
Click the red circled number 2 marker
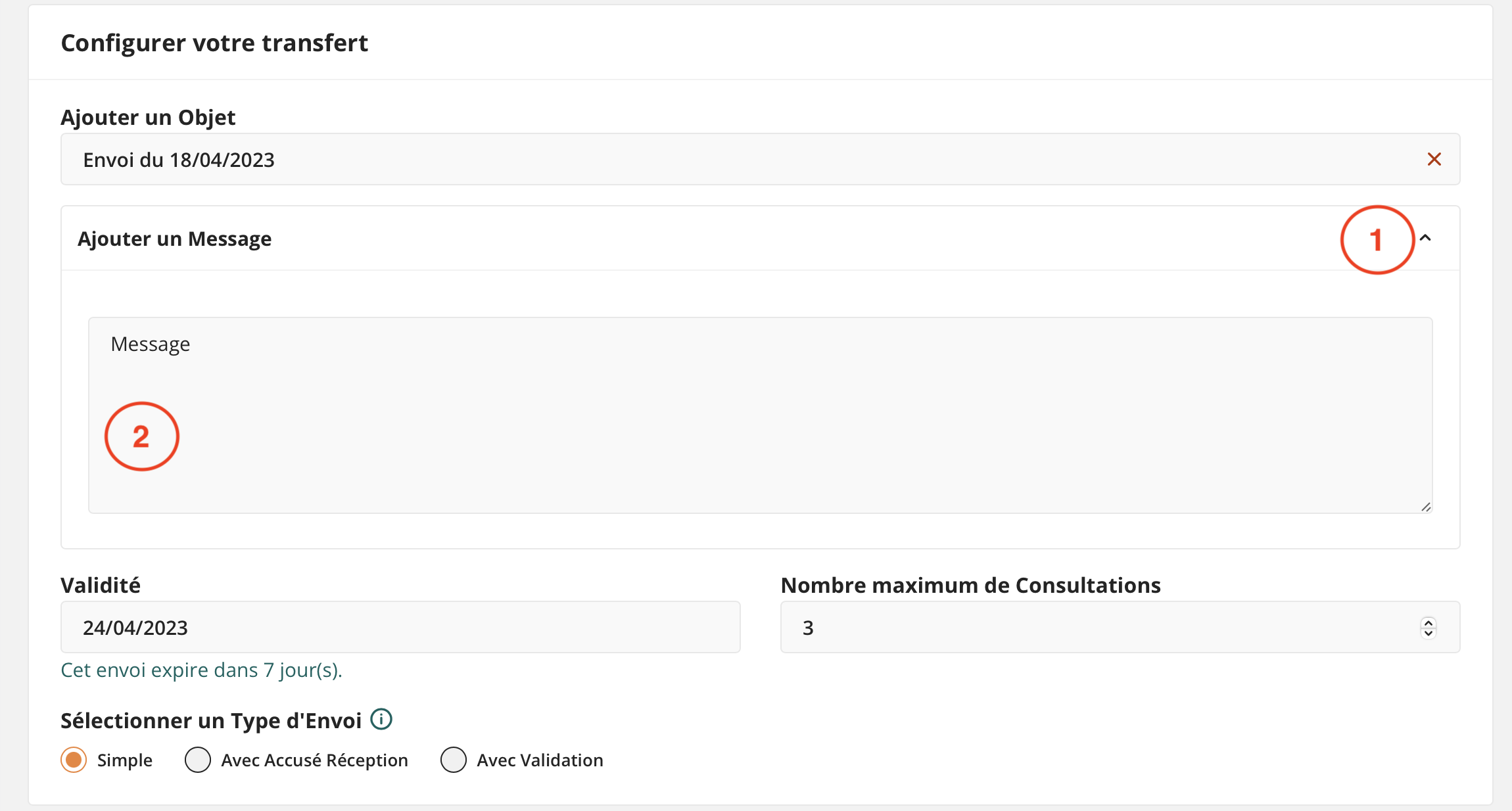click(141, 436)
